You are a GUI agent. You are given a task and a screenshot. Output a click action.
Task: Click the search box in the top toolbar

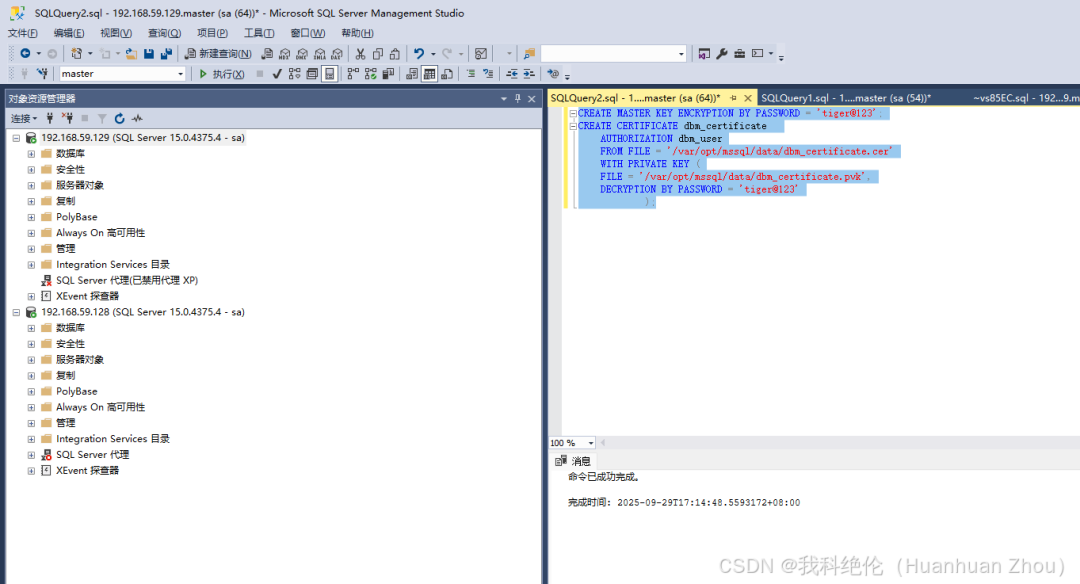point(613,53)
